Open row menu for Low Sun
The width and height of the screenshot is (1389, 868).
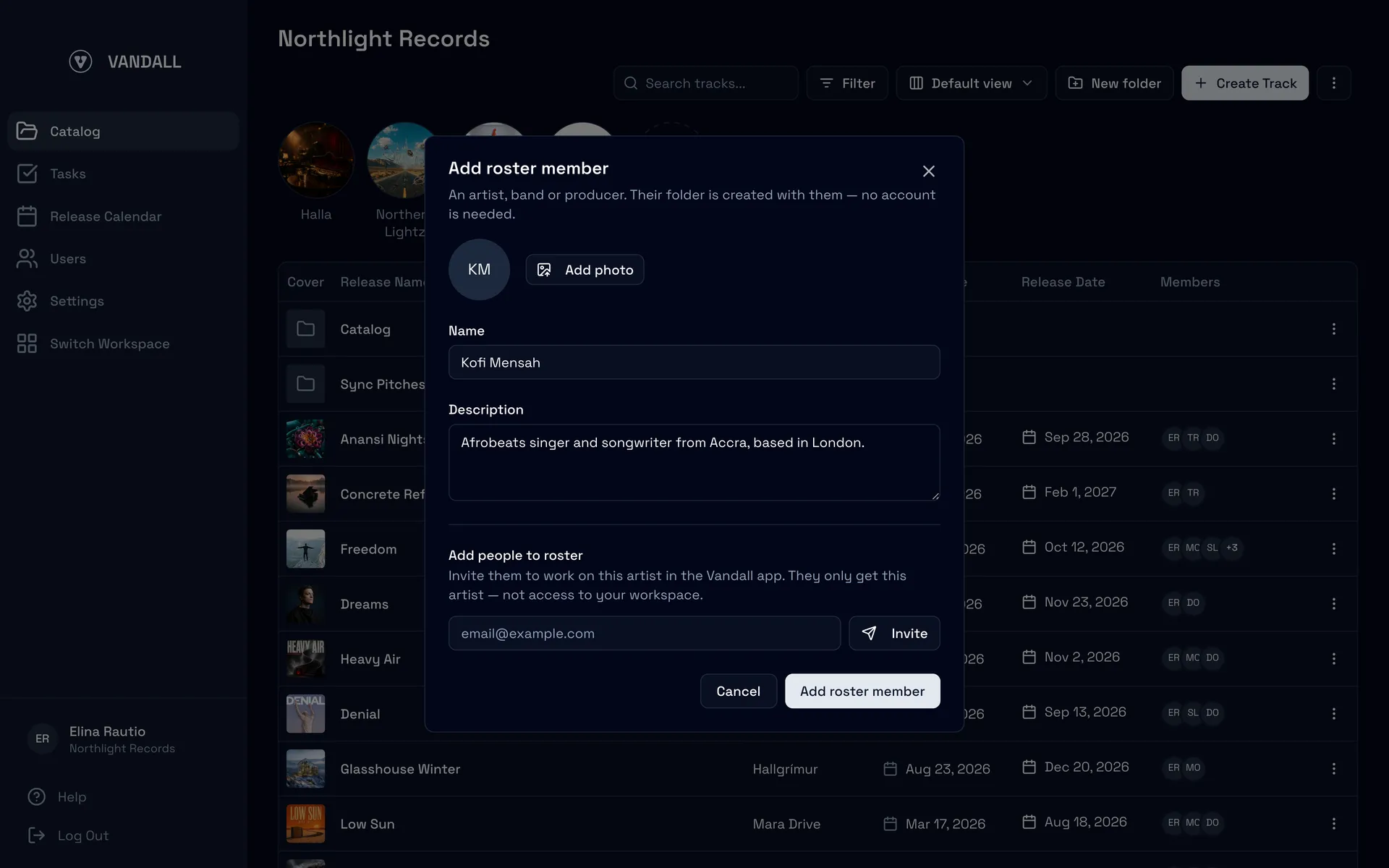[1334, 824]
